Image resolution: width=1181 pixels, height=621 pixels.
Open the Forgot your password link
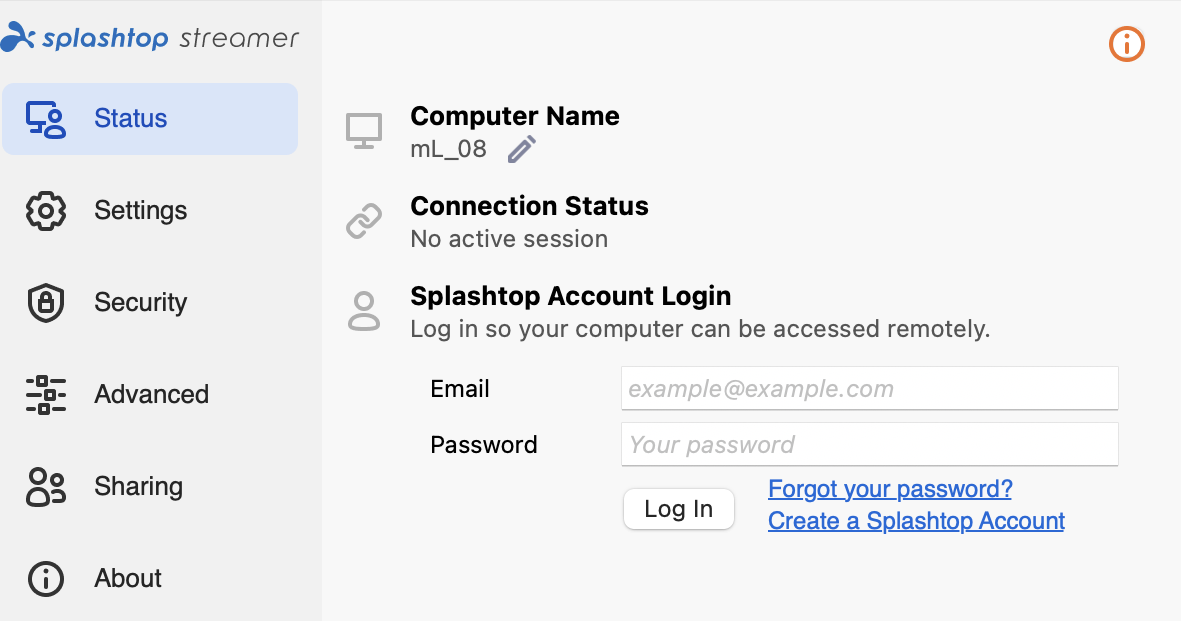(890, 489)
